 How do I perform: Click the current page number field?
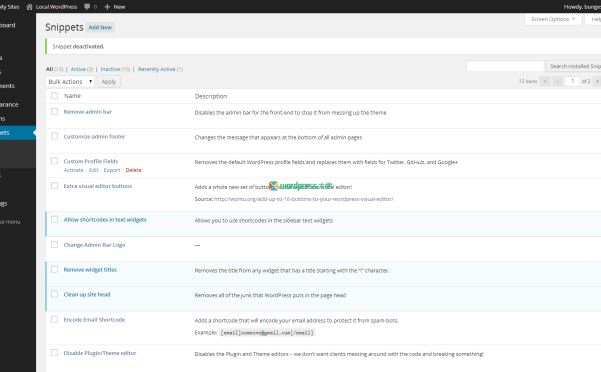pos(572,81)
